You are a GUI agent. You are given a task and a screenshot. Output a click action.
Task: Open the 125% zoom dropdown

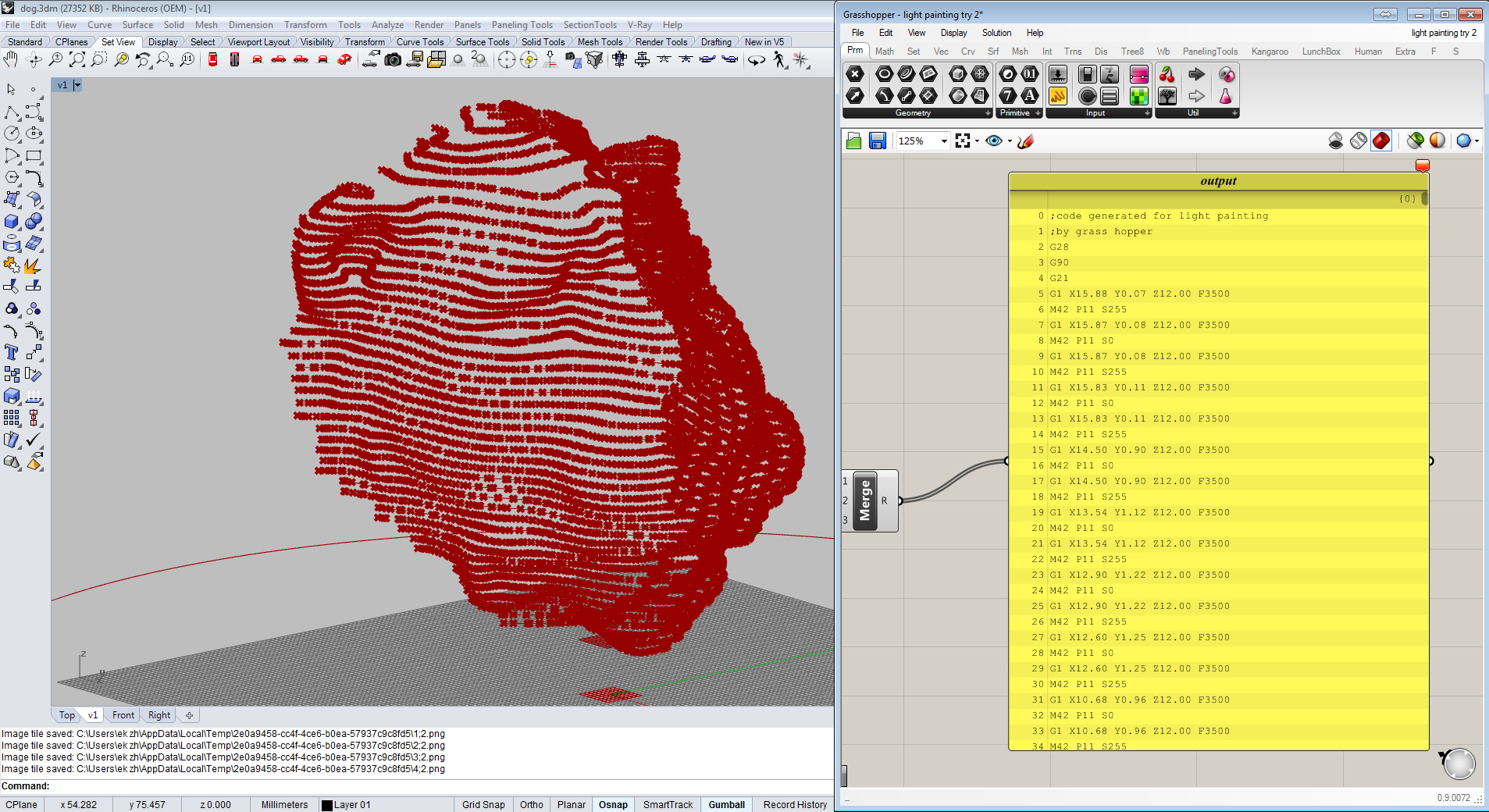[944, 141]
